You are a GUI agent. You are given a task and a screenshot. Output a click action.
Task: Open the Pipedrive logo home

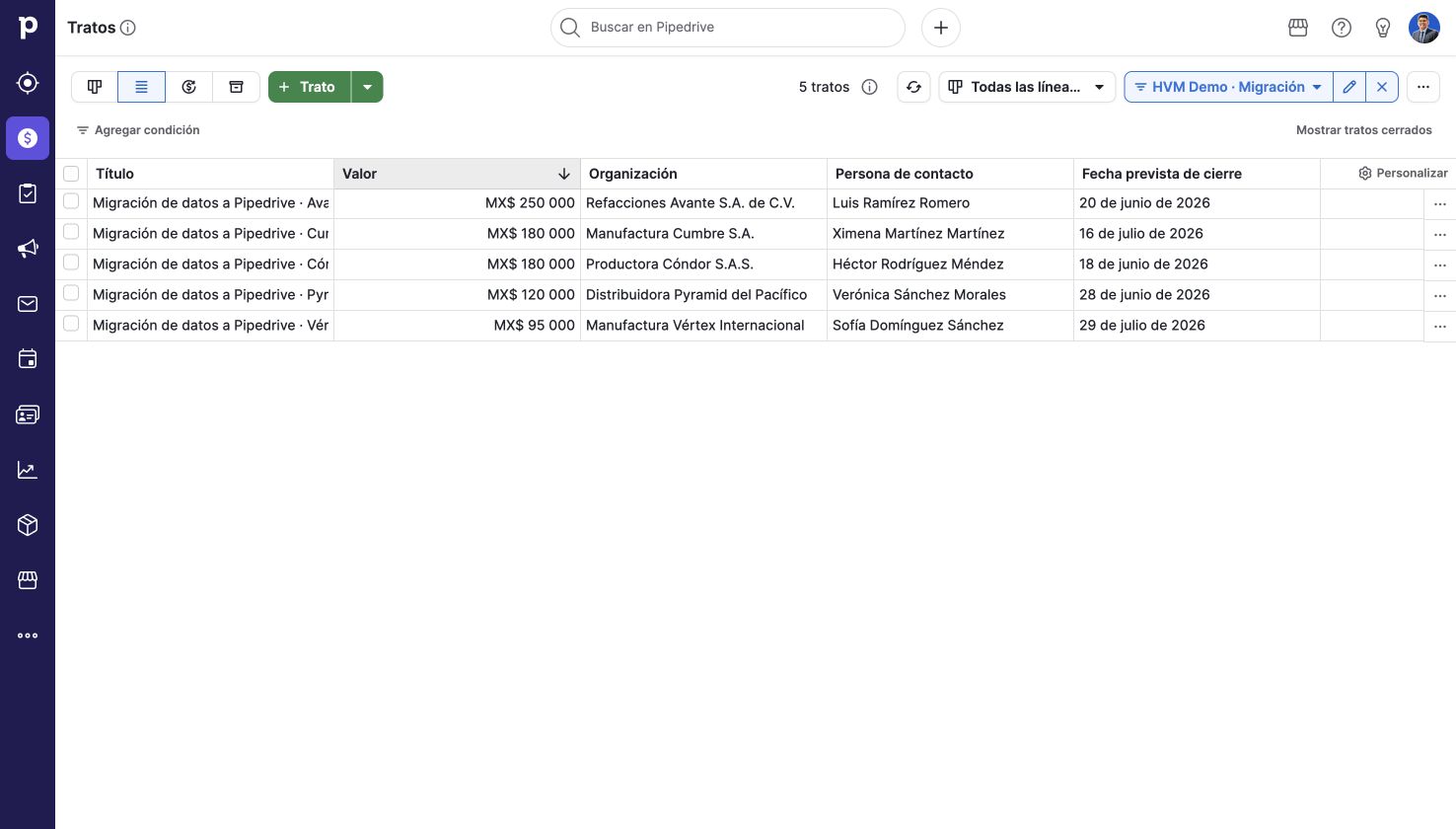tap(28, 28)
